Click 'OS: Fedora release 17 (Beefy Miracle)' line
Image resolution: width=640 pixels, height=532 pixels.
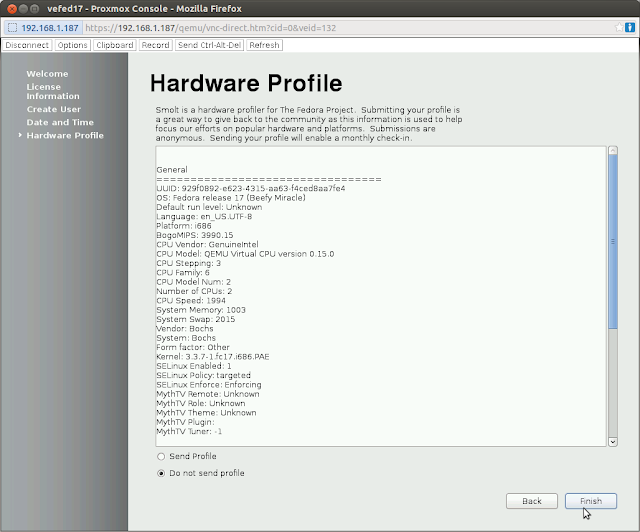pos(231,198)
